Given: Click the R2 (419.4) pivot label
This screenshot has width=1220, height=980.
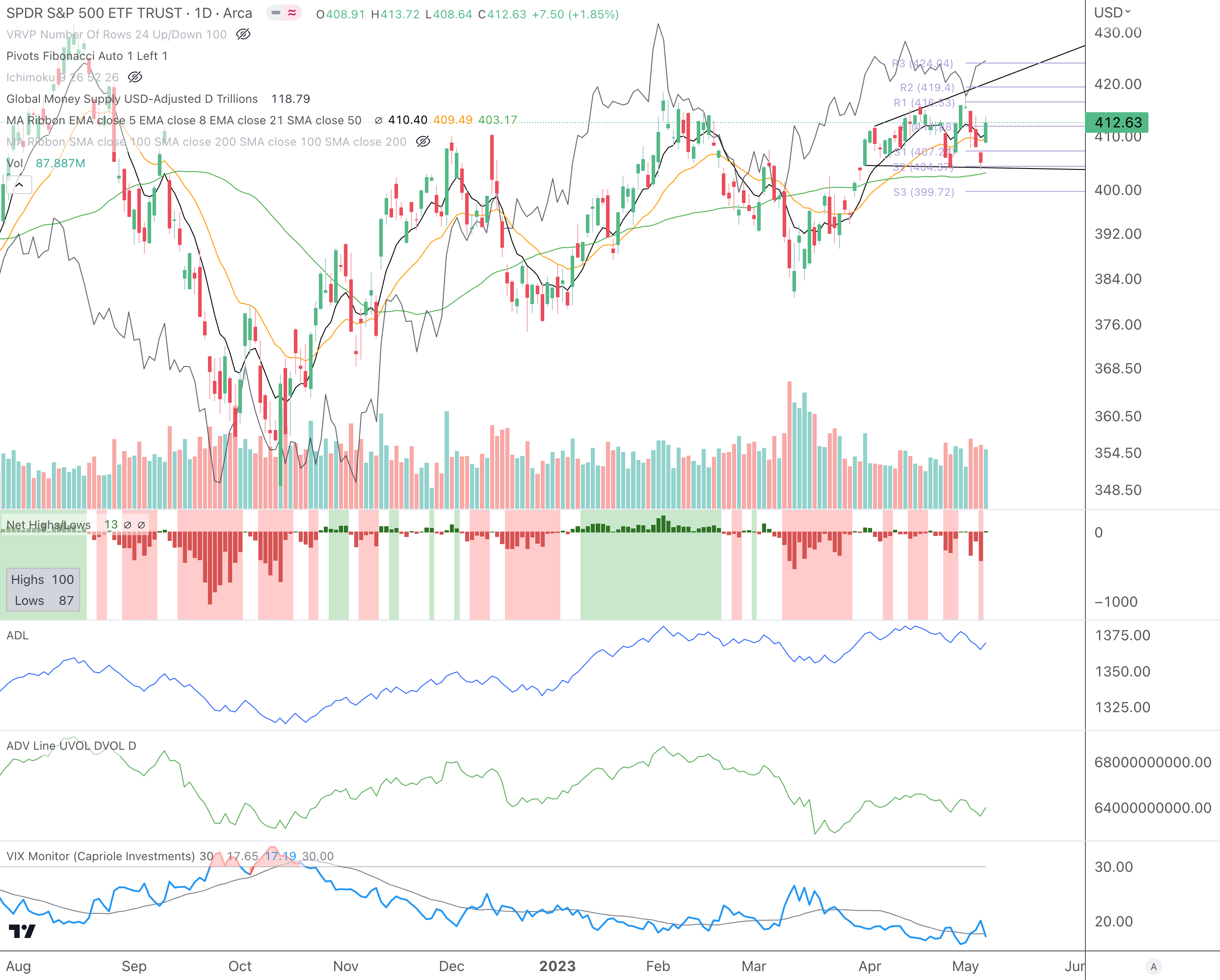Looking at the screenshot, I should [x=927, y=87].
